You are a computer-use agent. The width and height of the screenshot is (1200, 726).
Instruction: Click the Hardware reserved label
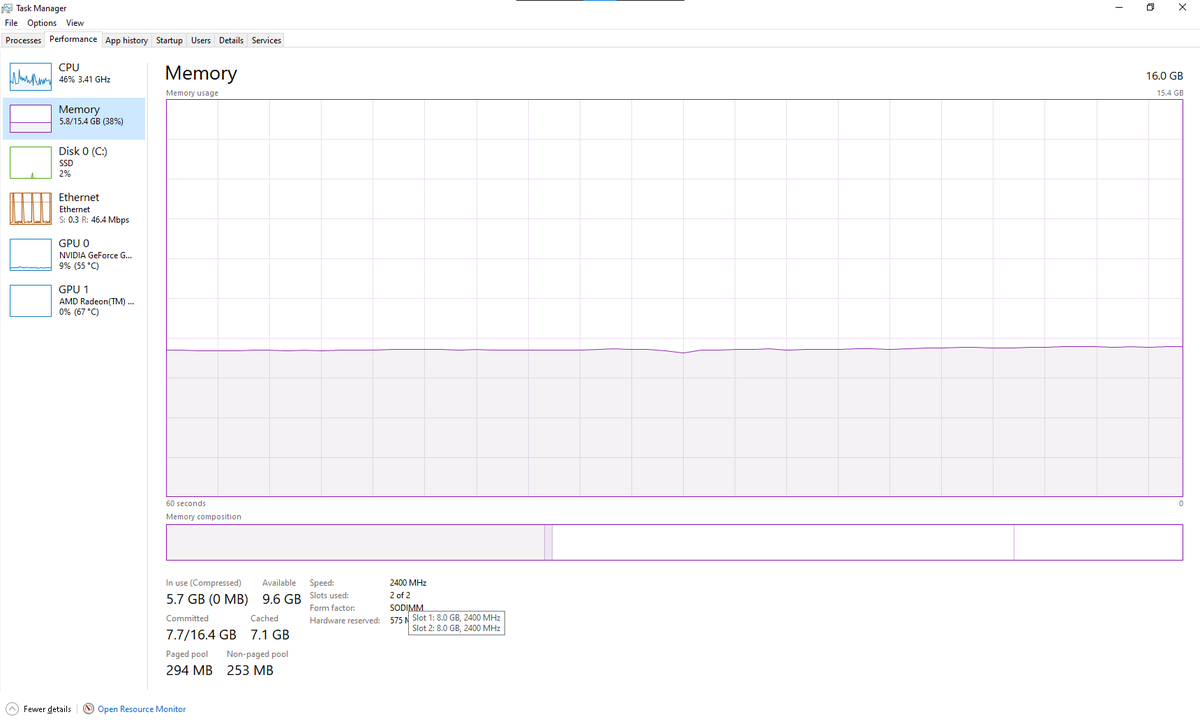coord(345,621)
